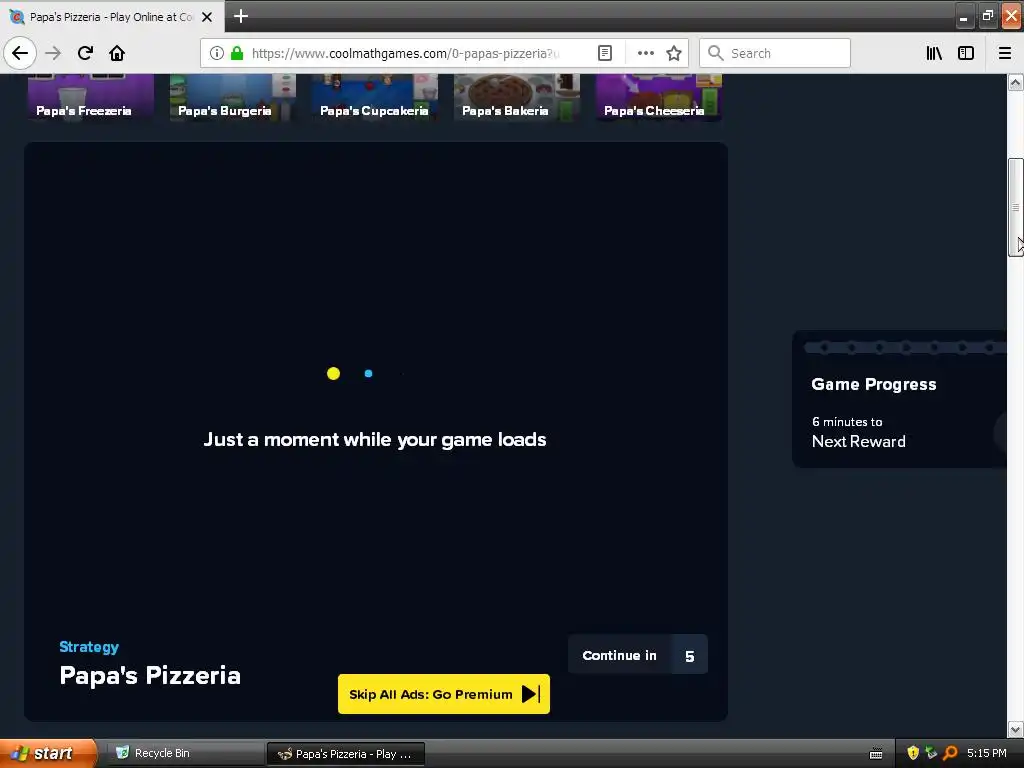
Task: Close the Papa's Pizzeria tab
Action: (207, 17)
